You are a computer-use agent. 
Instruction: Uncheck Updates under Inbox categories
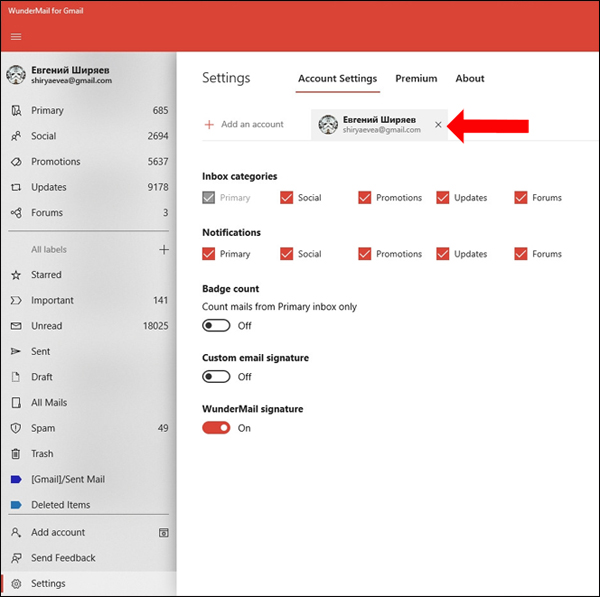[x=442, y=197]
